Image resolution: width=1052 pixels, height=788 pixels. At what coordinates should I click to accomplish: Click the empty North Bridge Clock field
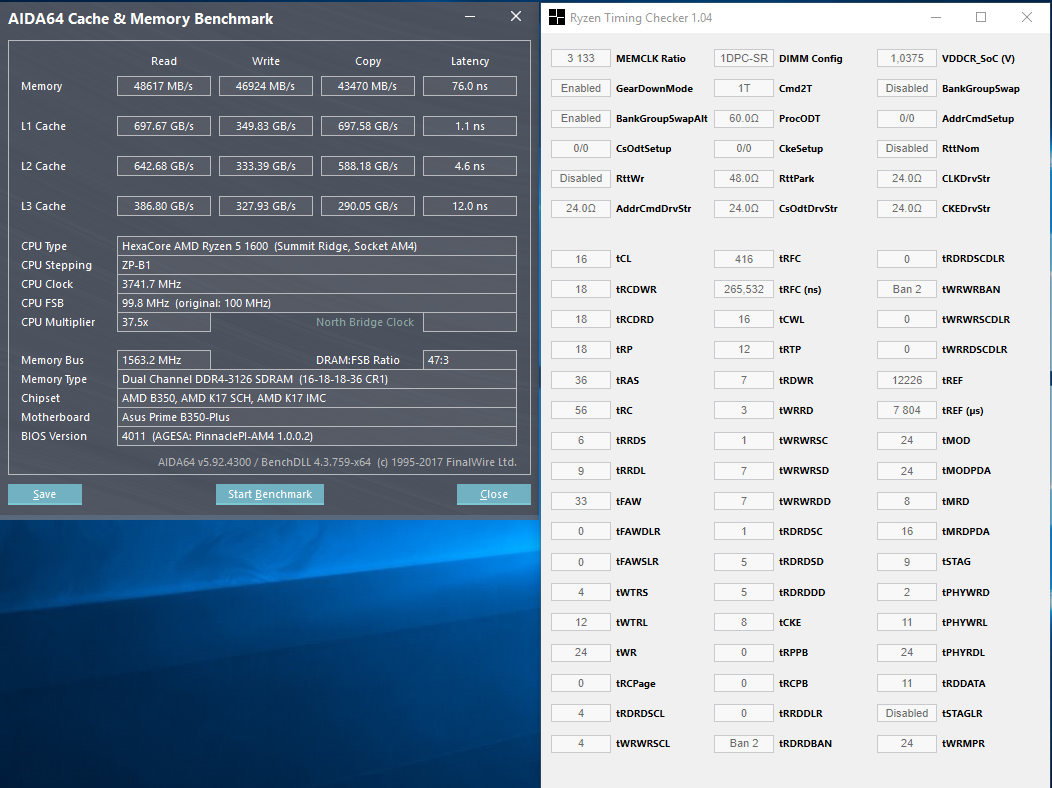coord(470,322)
